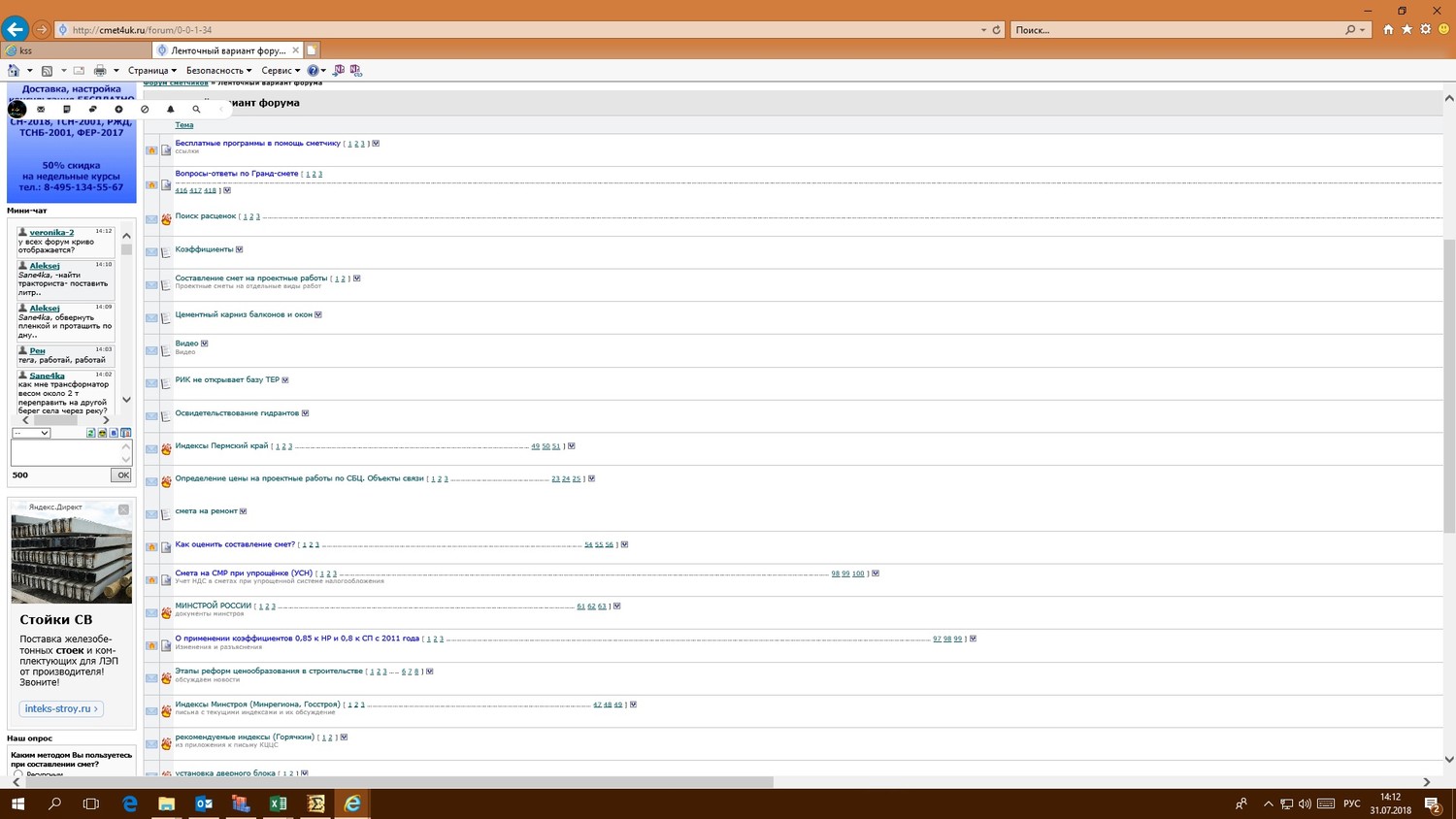The width and height of the screenshot is (1456, 819).
Task: Open browser settings gear icon
Action: [x=1425, y=29]
